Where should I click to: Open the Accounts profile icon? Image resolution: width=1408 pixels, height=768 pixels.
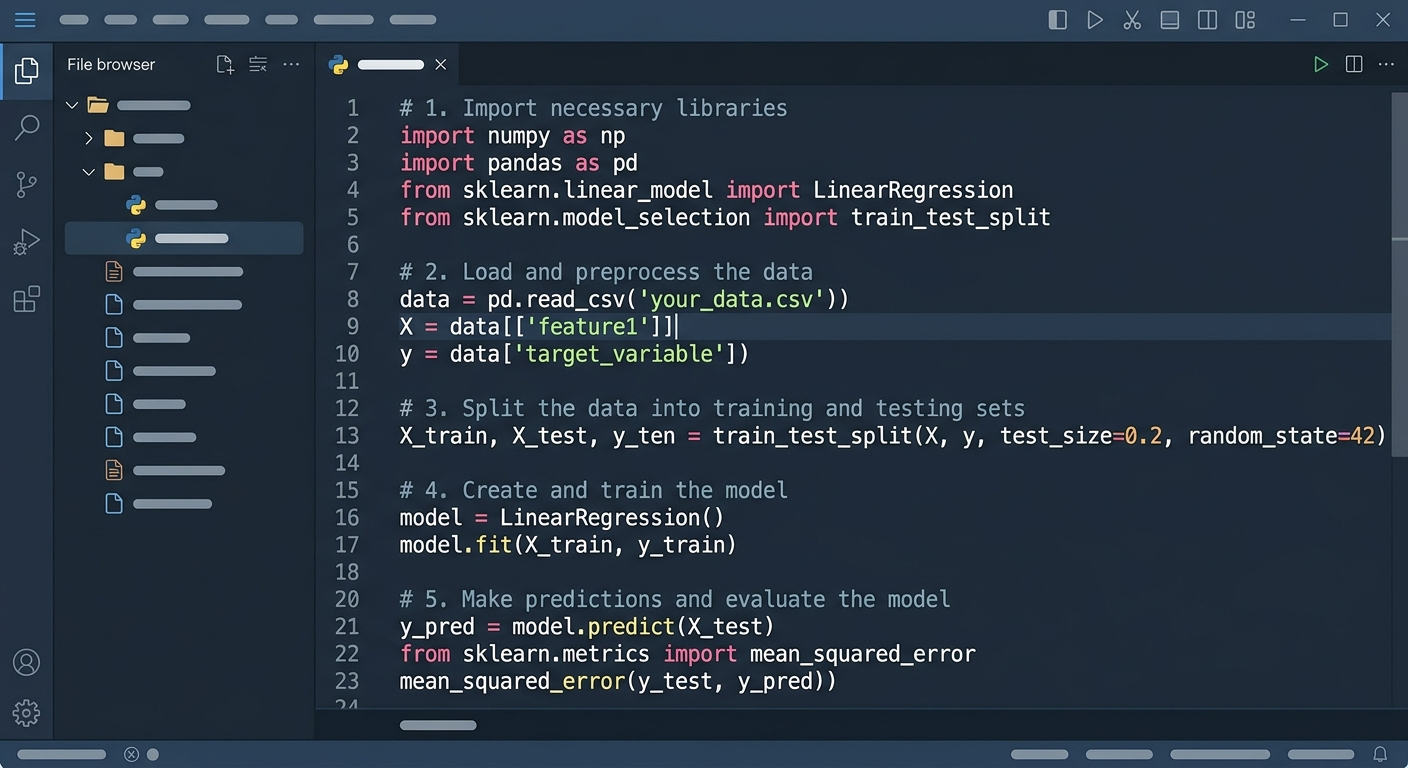(27, 662)
